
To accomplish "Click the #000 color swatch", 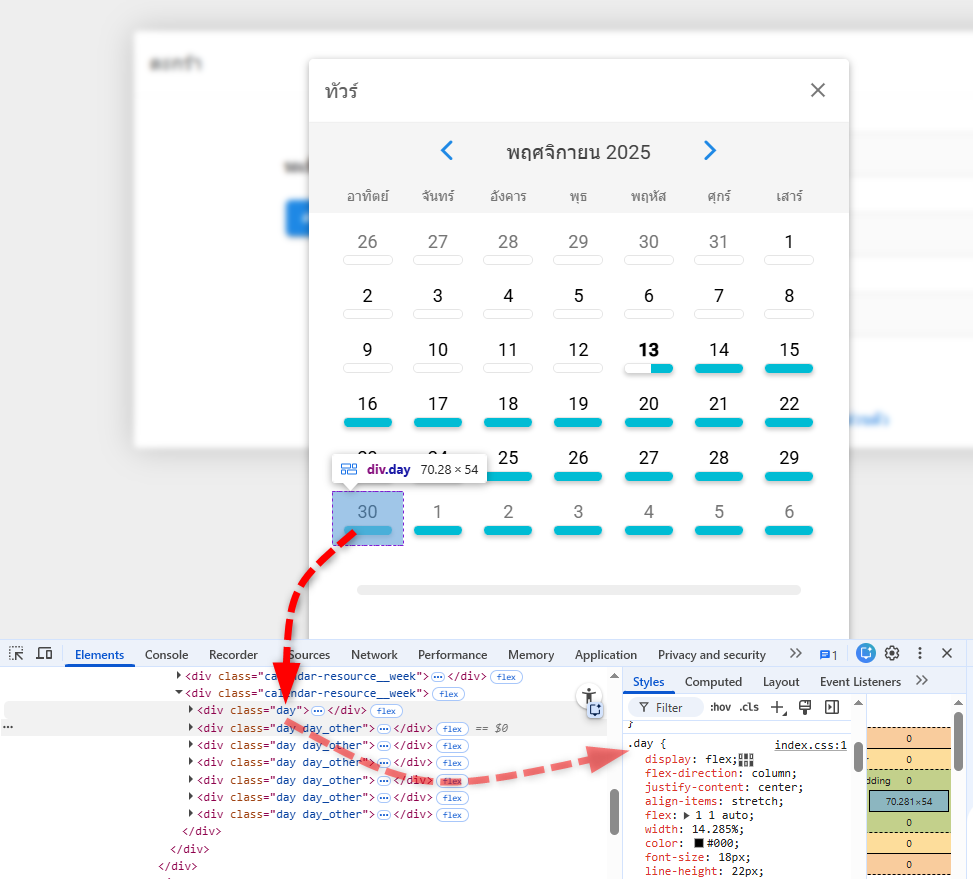I will coord(700,843).
